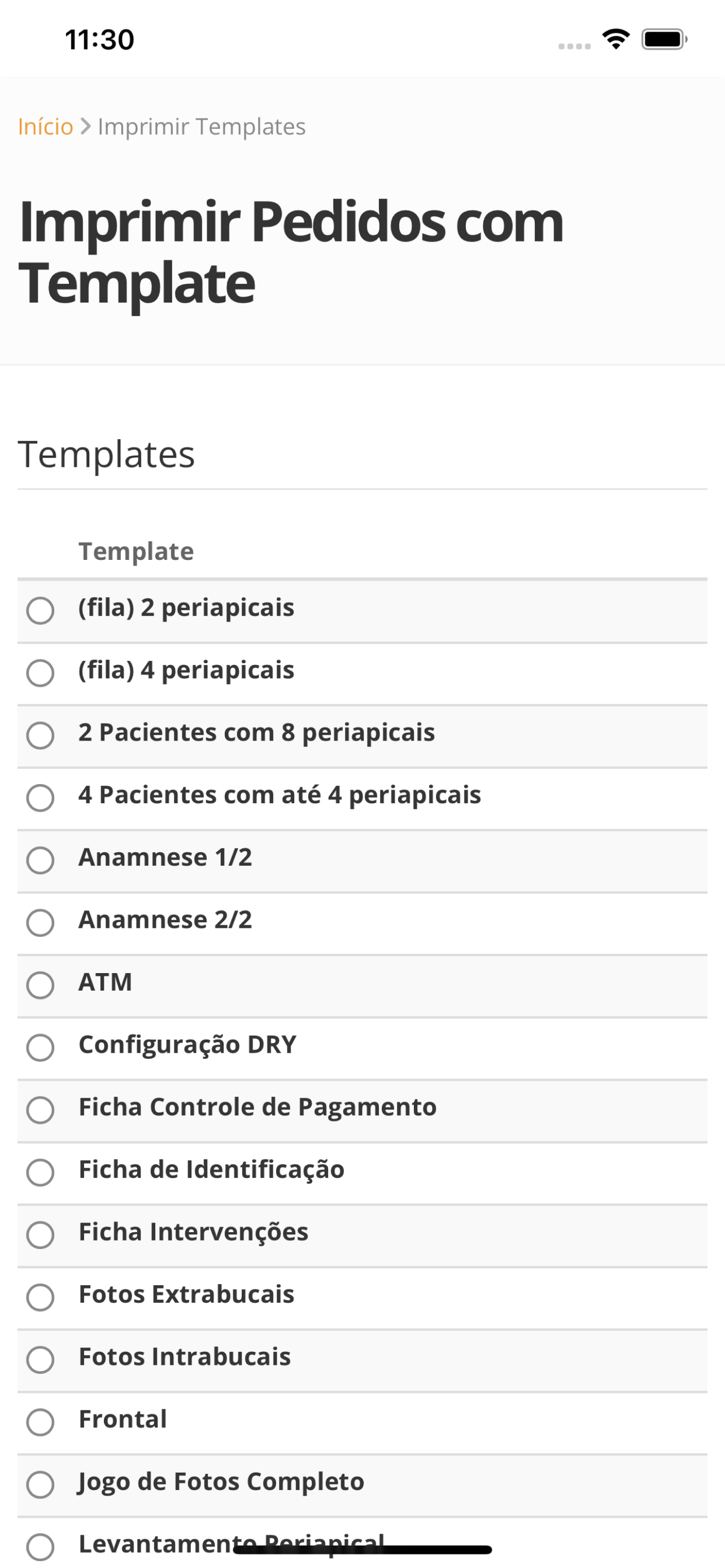The image size is (725, 1568).
Task: Click the Imprimir Templates breadcrumb
Action: (x=202, y=126)
